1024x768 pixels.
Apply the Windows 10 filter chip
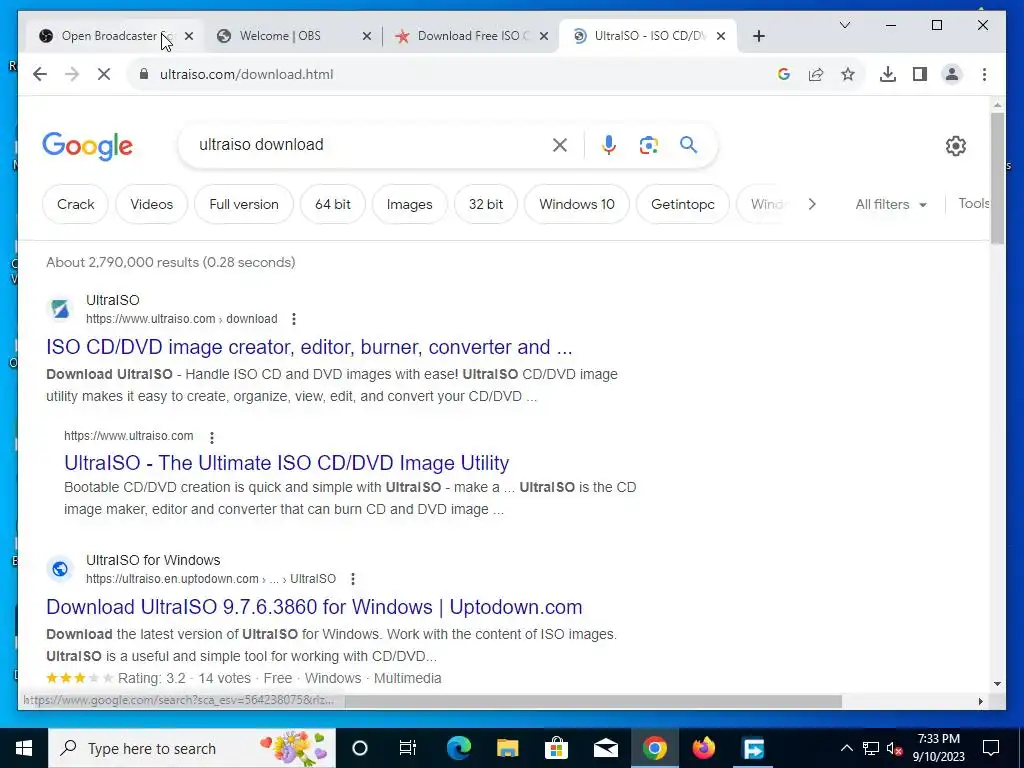(x=577, y=204)
